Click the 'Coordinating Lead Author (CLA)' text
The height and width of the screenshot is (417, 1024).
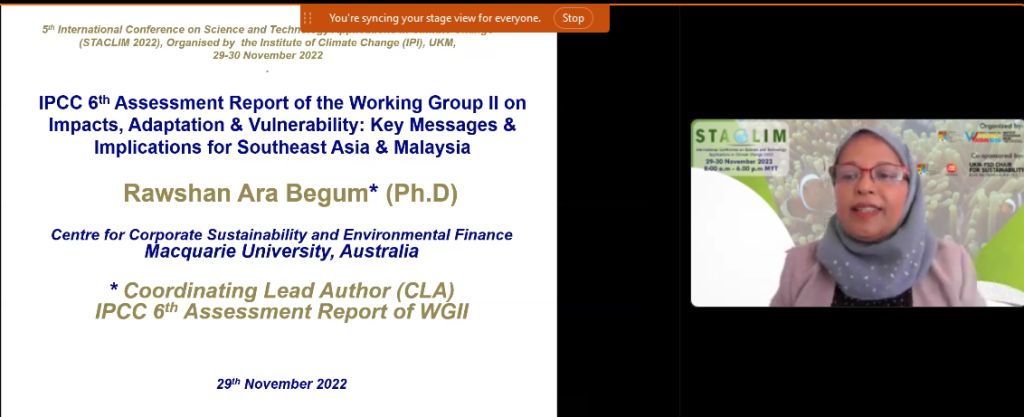[281, 290]
